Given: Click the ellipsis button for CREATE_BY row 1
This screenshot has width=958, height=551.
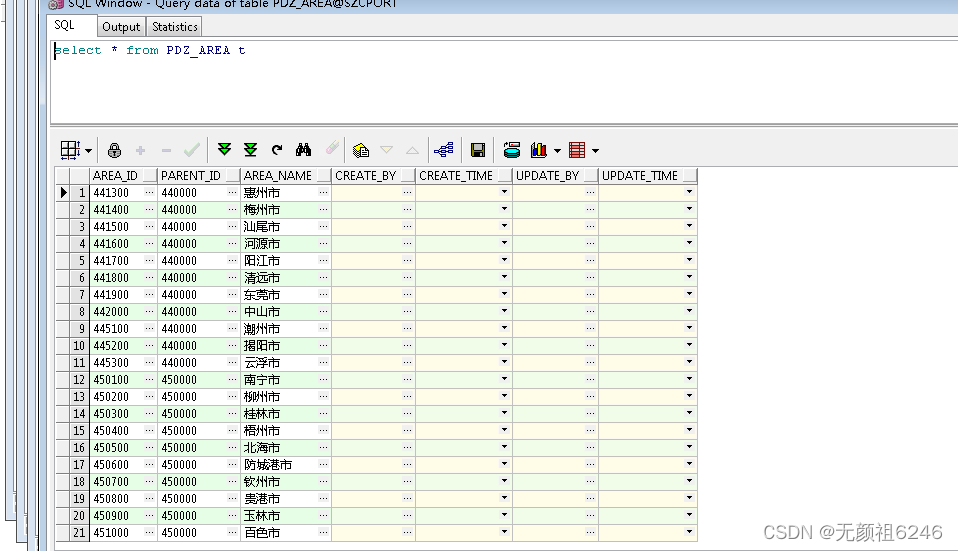Looking at the screenshot, I should click(x=407, y=192).
